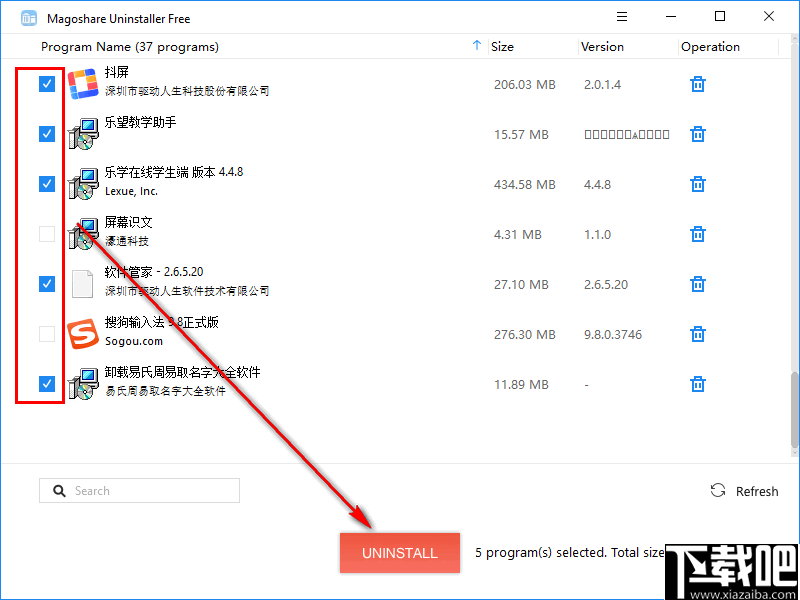Click the Refresh button
Screen dimensions: 800x600
pos(744,490)
